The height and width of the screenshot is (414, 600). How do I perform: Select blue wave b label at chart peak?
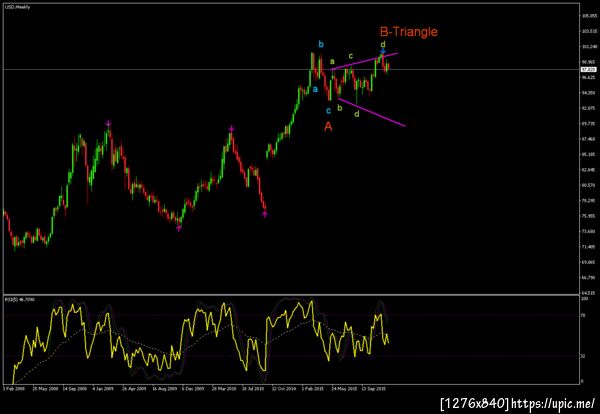(x=321, y=44)
